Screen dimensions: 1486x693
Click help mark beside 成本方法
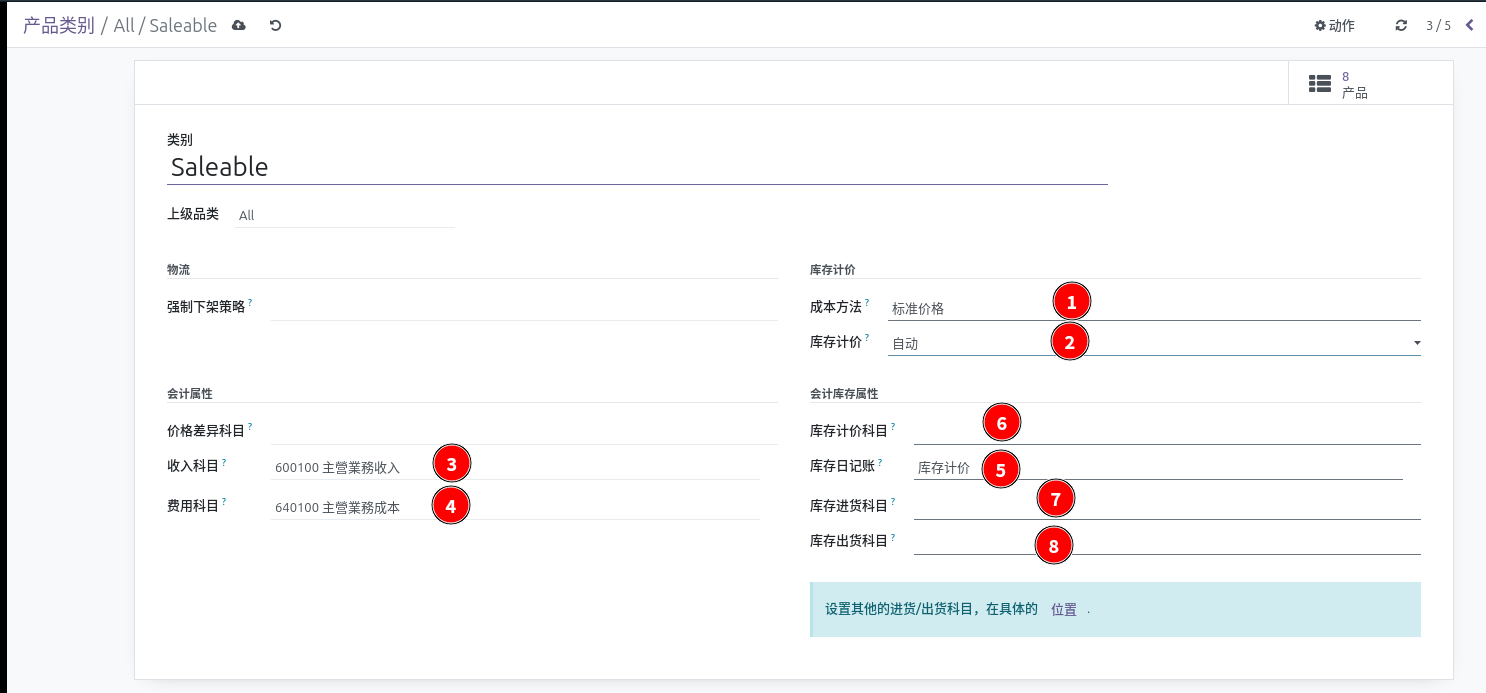pos(867,302)
